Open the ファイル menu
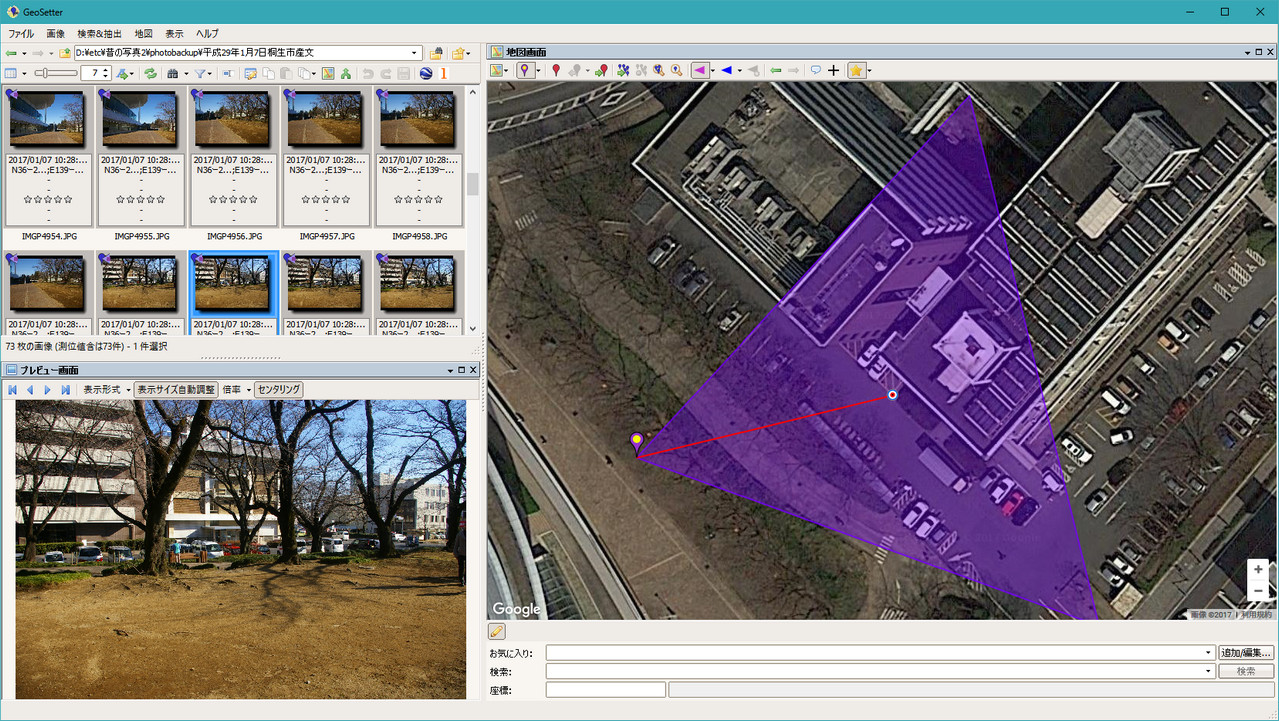The width and height of the screenshot is (1279, 721). [x=21, y=34]
